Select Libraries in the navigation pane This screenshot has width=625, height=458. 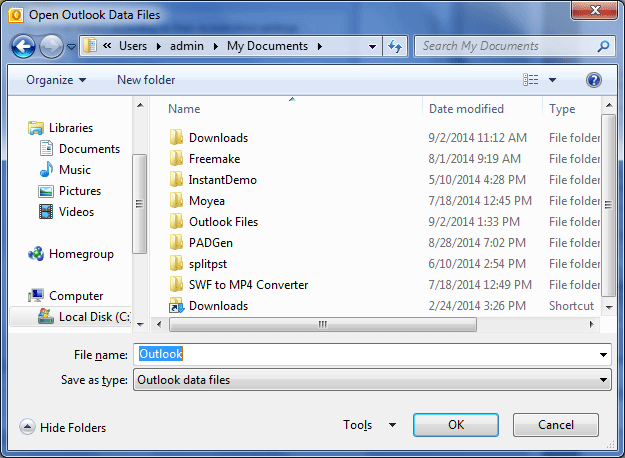point(71,128)
